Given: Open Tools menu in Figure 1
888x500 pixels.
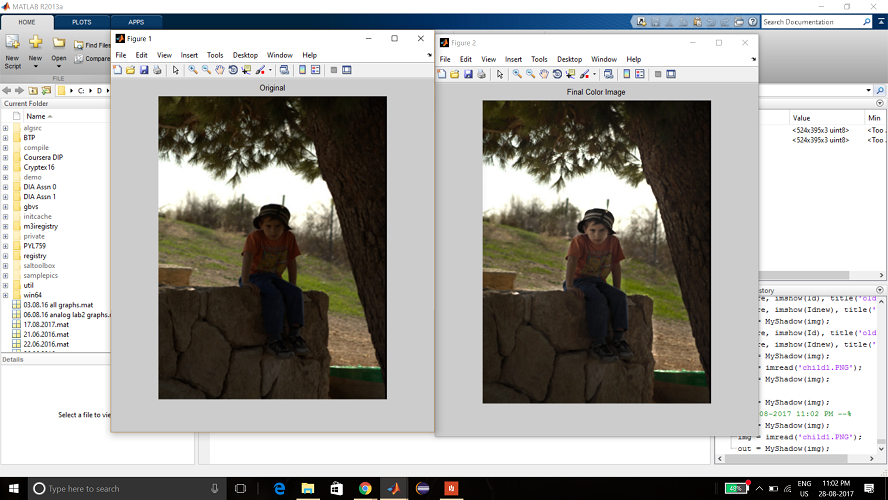Looking at the screenshot, I should coord(214,55).
